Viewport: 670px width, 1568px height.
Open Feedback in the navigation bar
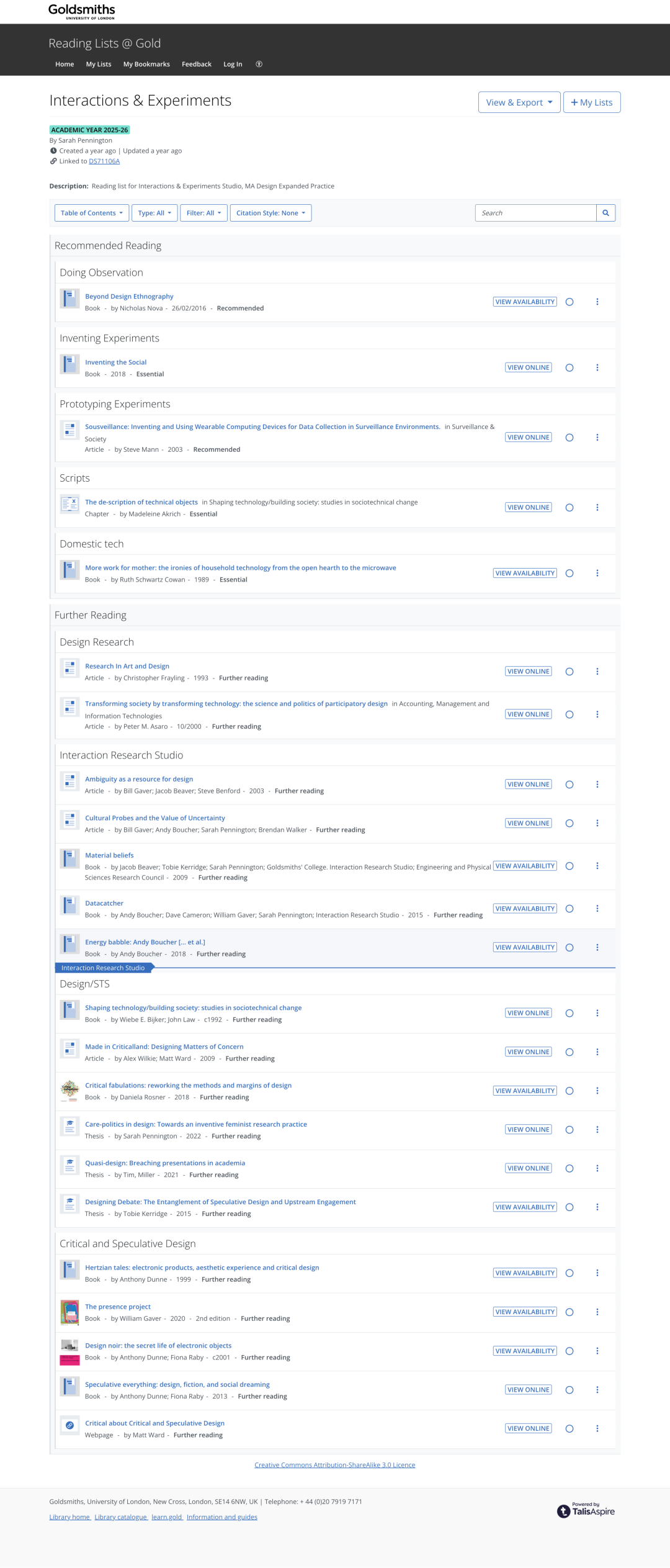tap(197, 64)
